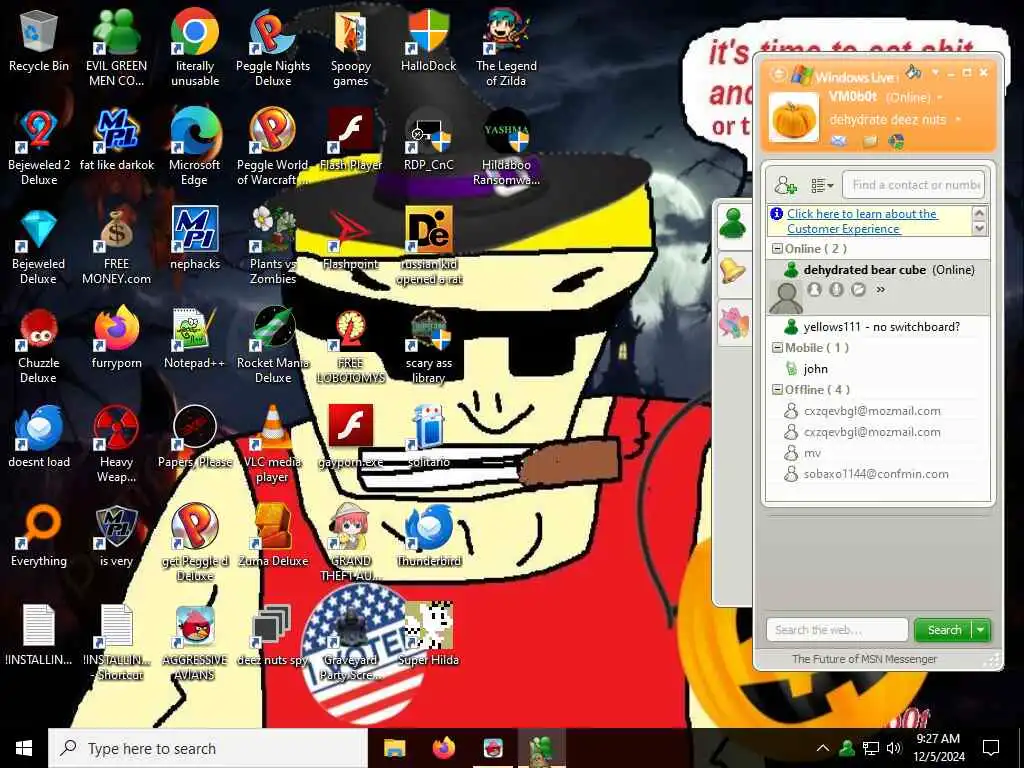Open the show menu arrow in Messenger title bar

pos(935,72)
